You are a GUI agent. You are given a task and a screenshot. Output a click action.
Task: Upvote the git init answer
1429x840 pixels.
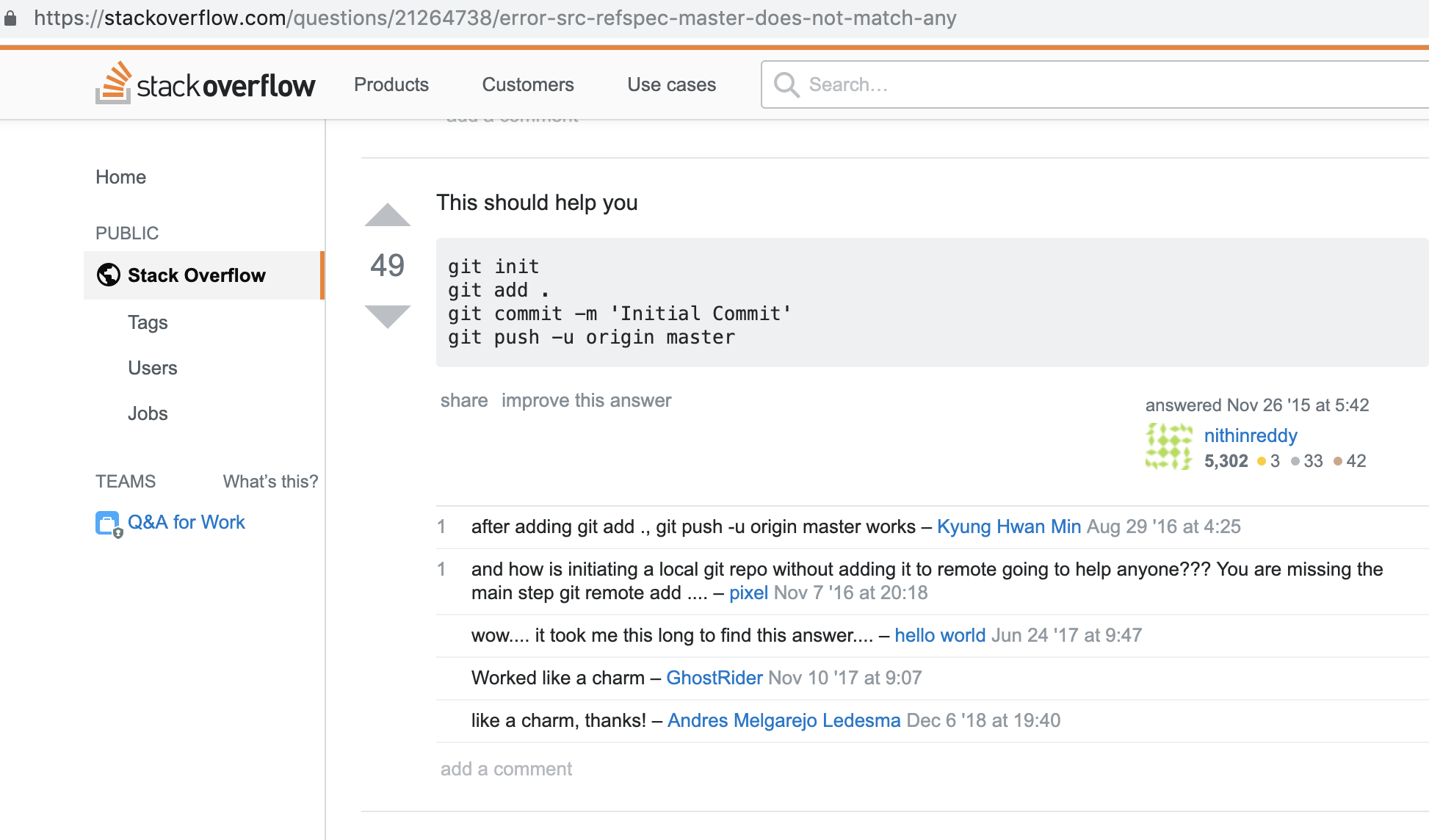[x=387, y=215]
